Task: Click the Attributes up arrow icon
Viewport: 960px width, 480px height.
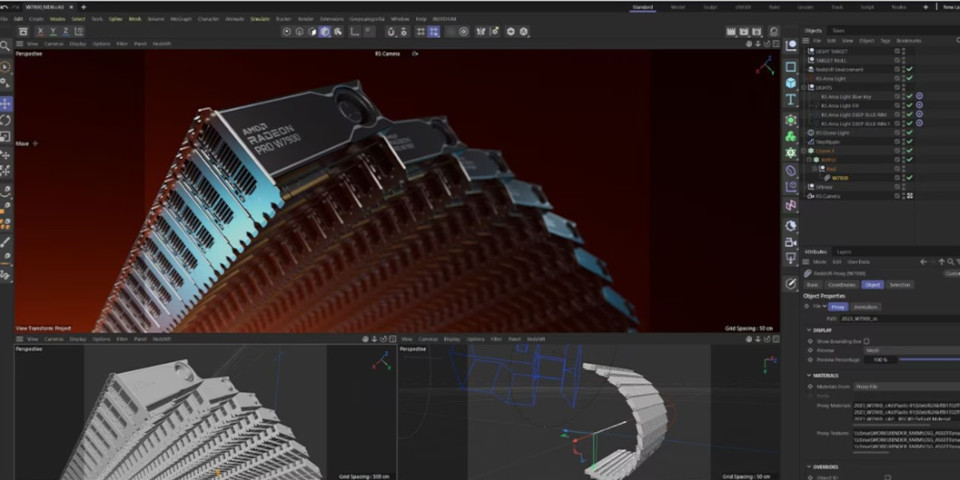Action: 942,262
